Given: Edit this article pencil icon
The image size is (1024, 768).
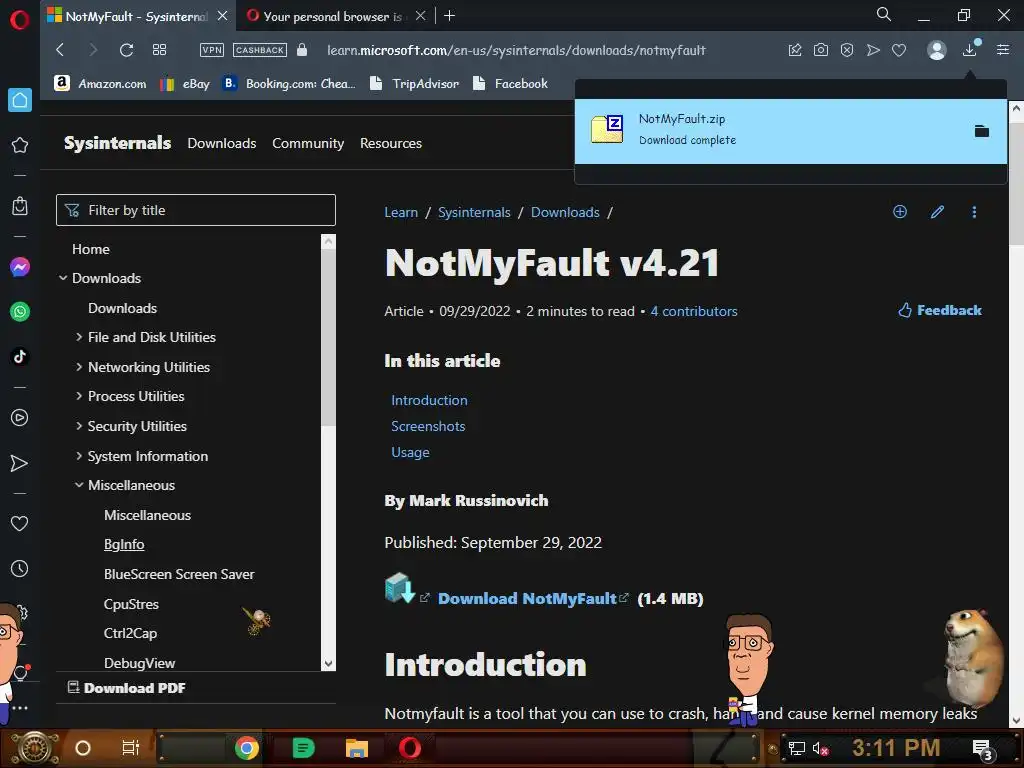Looking at the screenshot, I should click(937, 212).
